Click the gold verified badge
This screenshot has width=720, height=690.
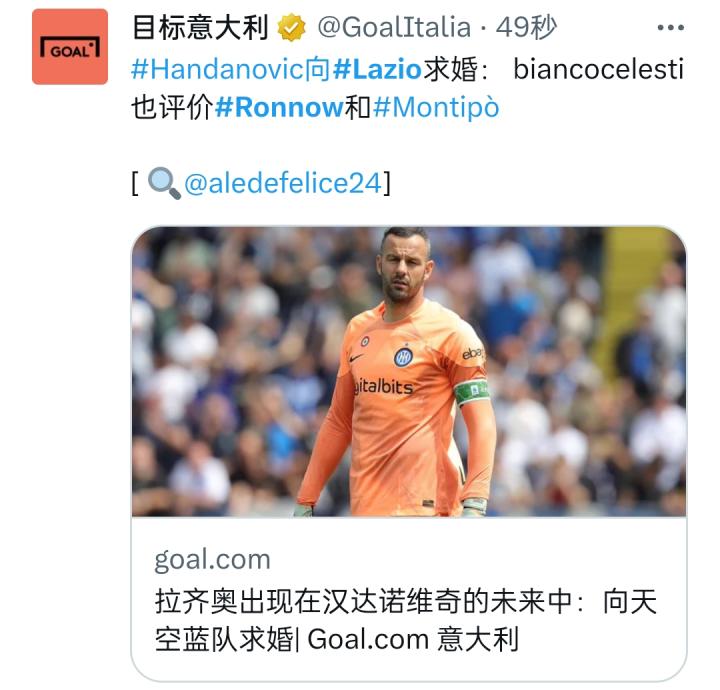click(292, 28)
